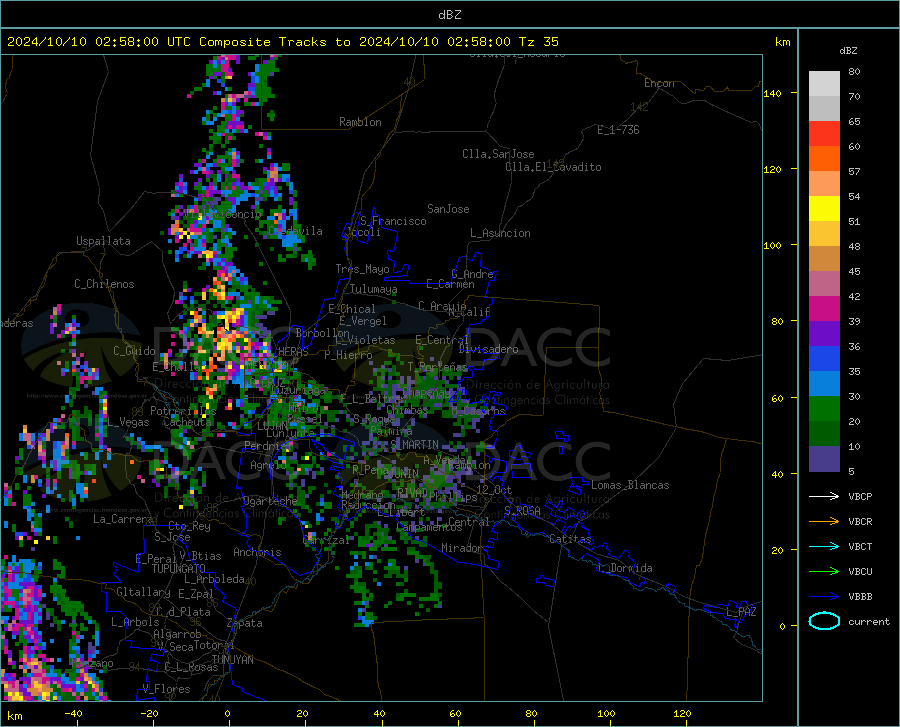Click the 120 km horizontal axis label
This screenshot has height=727, width=900.
(x=682, y=713)
